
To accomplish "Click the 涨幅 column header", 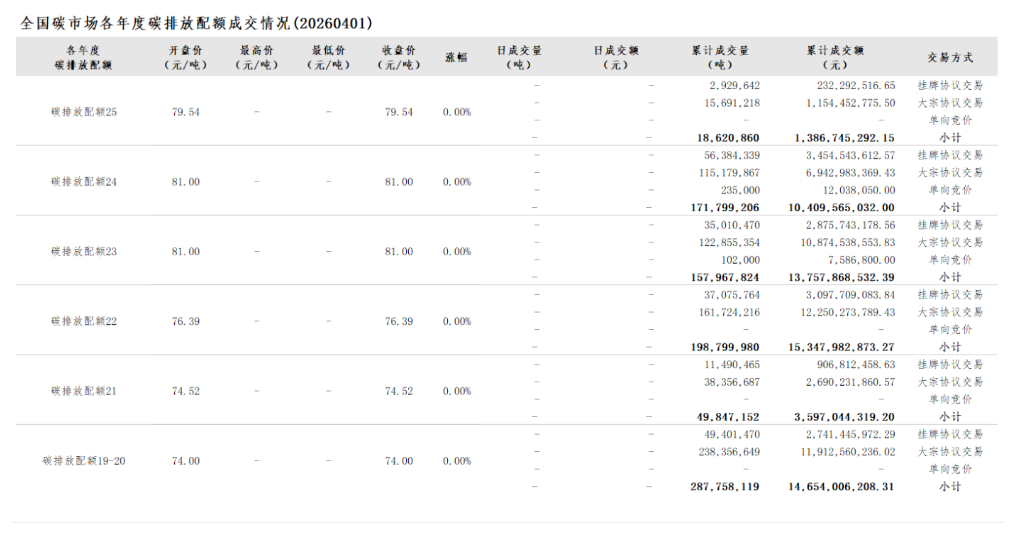I will click(x=456, y=57).
